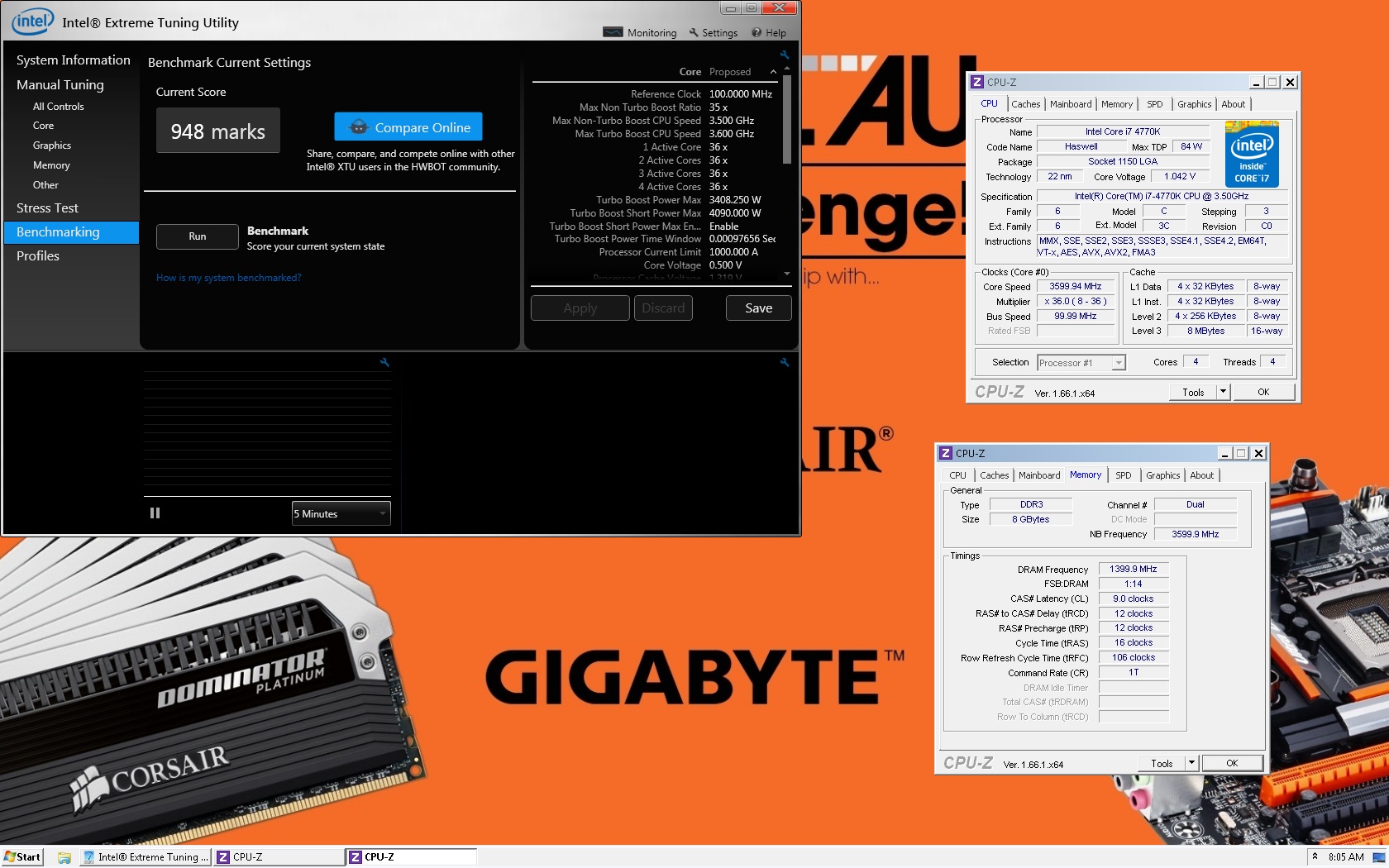Click wrench icon above Core Proposed panel
The image size is (1389, 868).
(785, 55)
